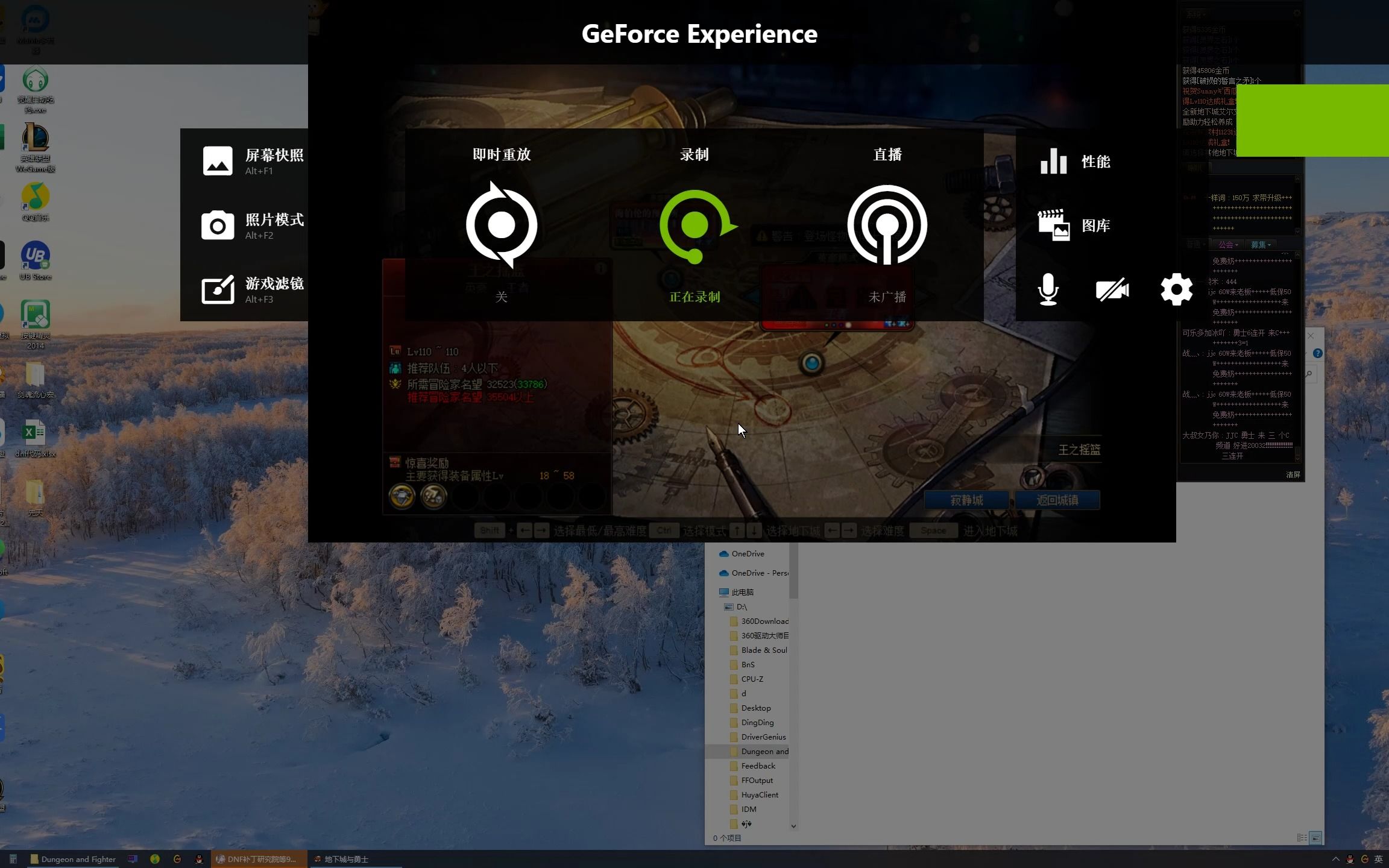The height and width of the screenshot is (868, 1389).
Task: Open calculator icon in taskbar
Action: point(13,859)
